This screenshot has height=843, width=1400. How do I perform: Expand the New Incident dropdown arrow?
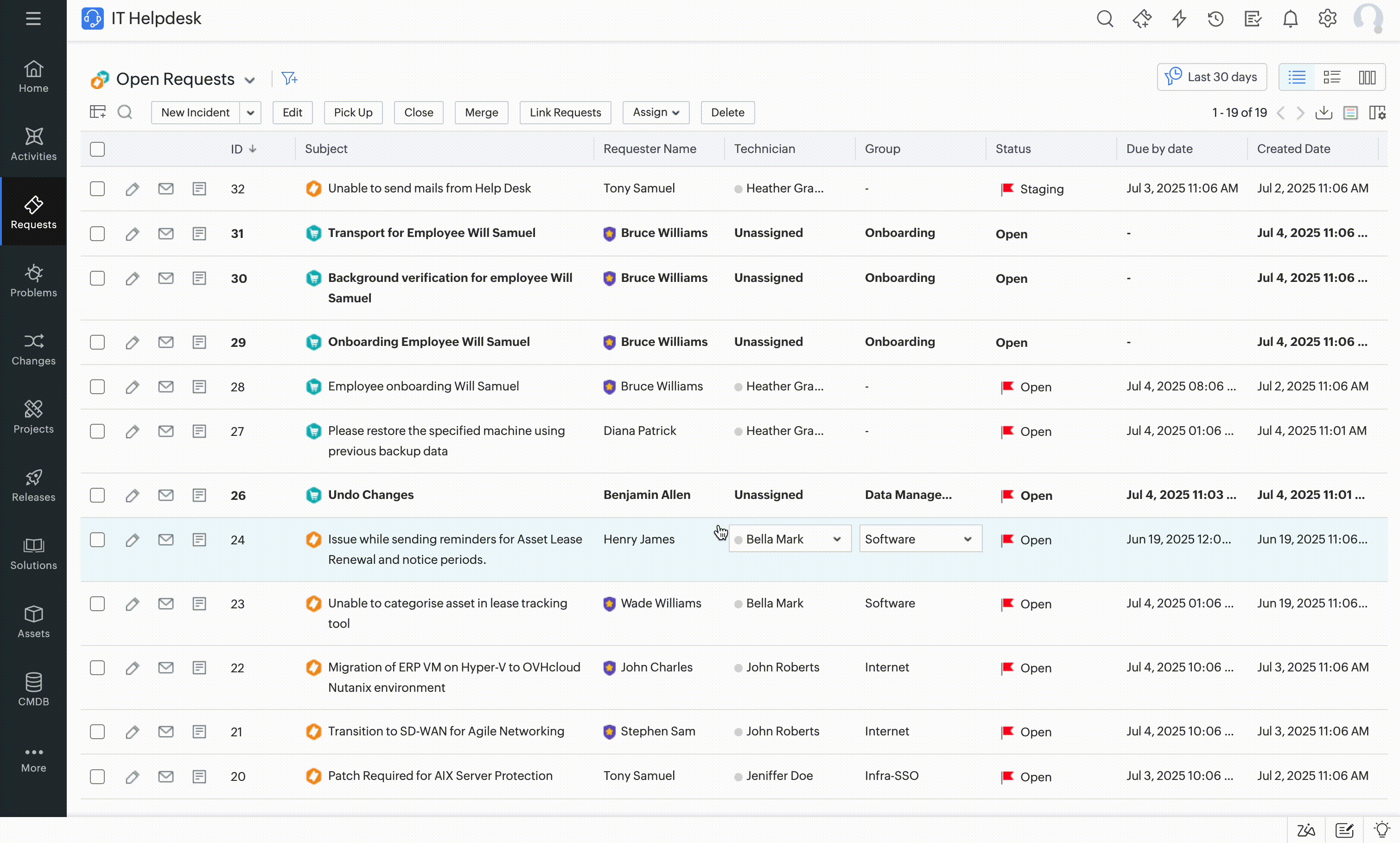(x=250, y=113)
